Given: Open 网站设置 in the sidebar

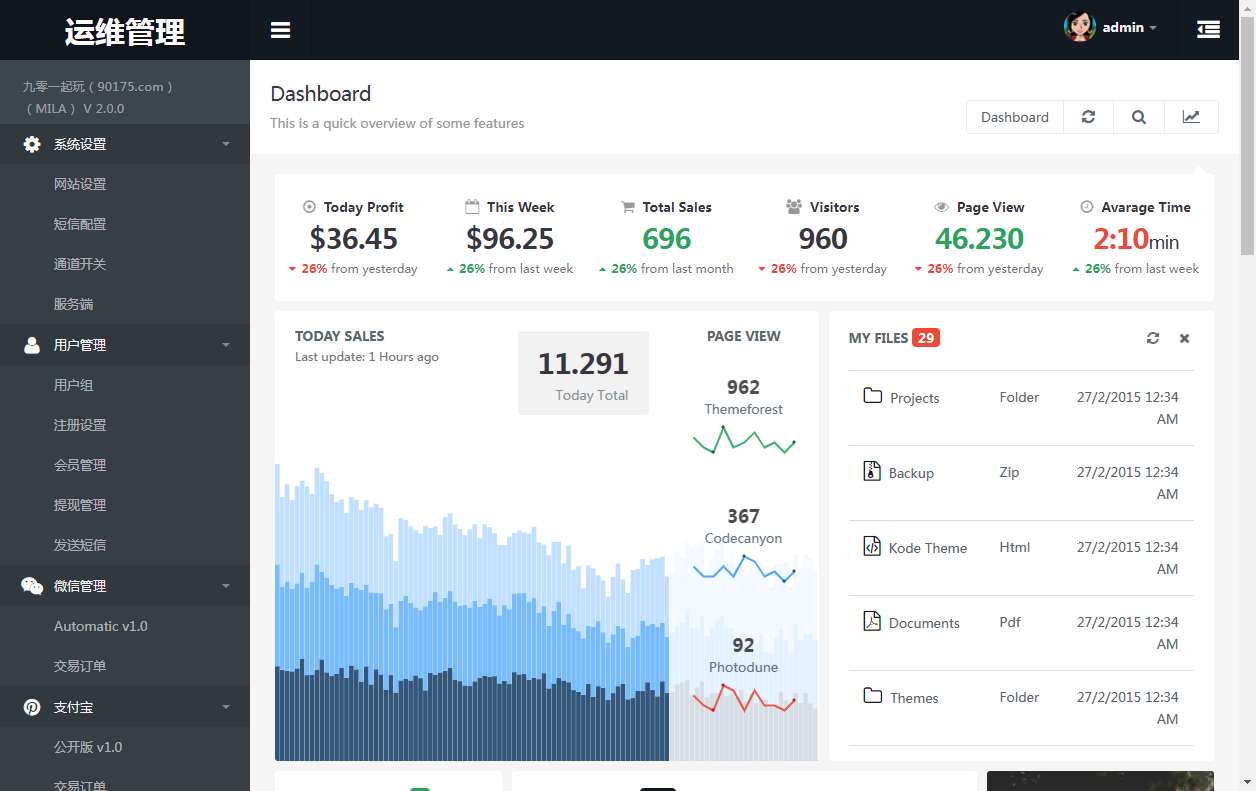Looking at the screenshot, I should 80,184.
